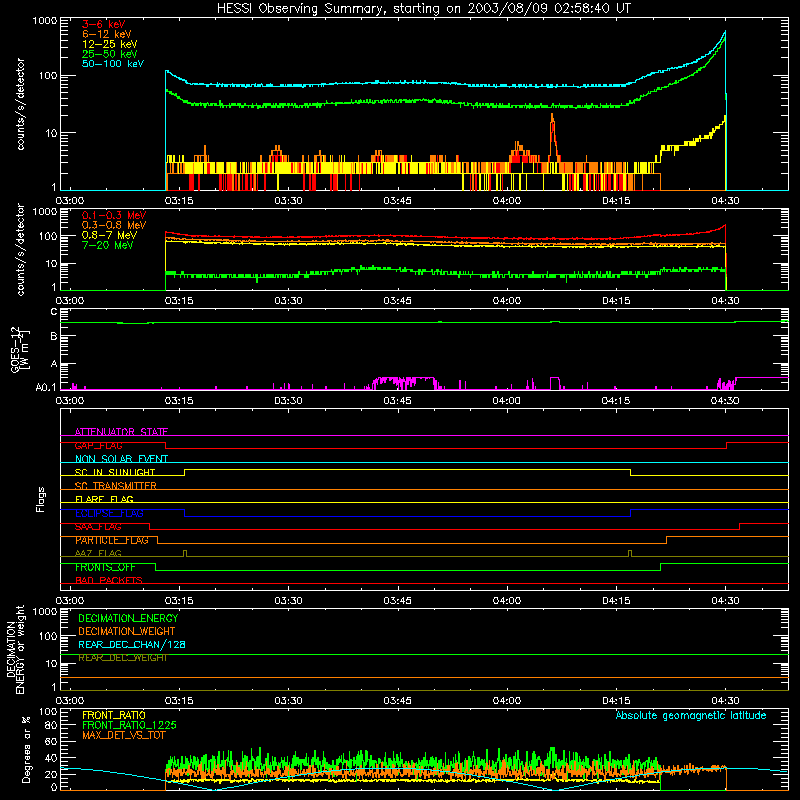Select the 3-6 keV legend label

(x=103, y=24)
